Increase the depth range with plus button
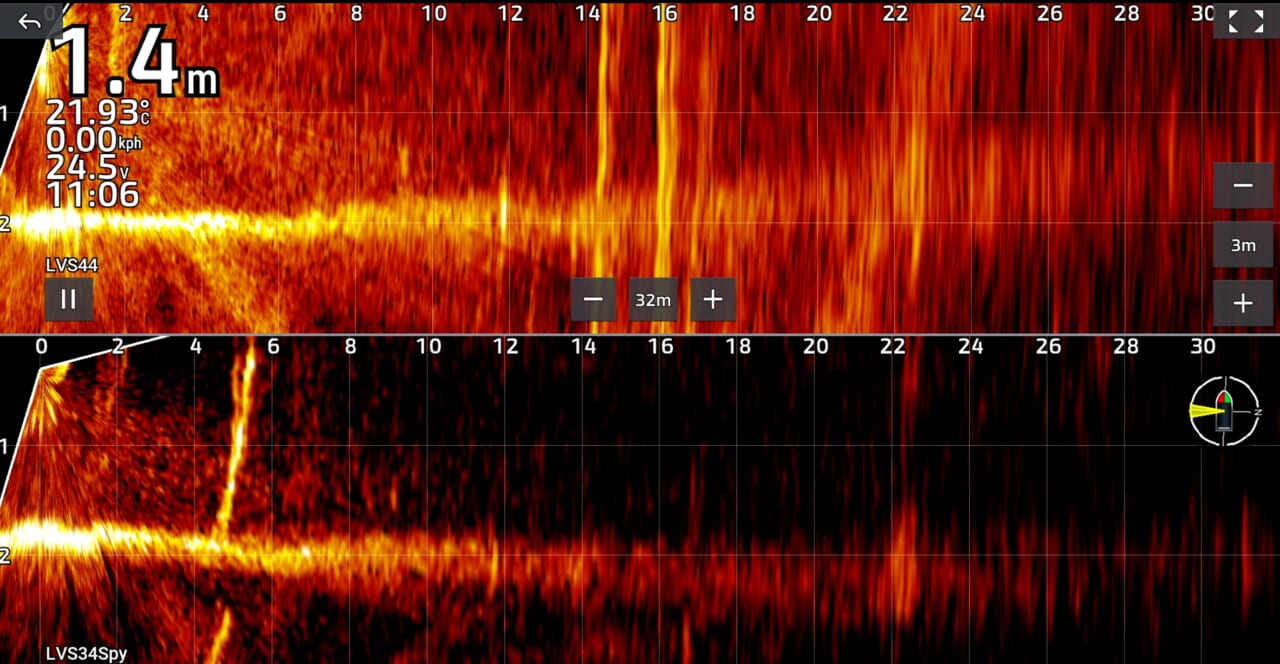This screenshot has height=664, width=1280. click(1242, 303)
